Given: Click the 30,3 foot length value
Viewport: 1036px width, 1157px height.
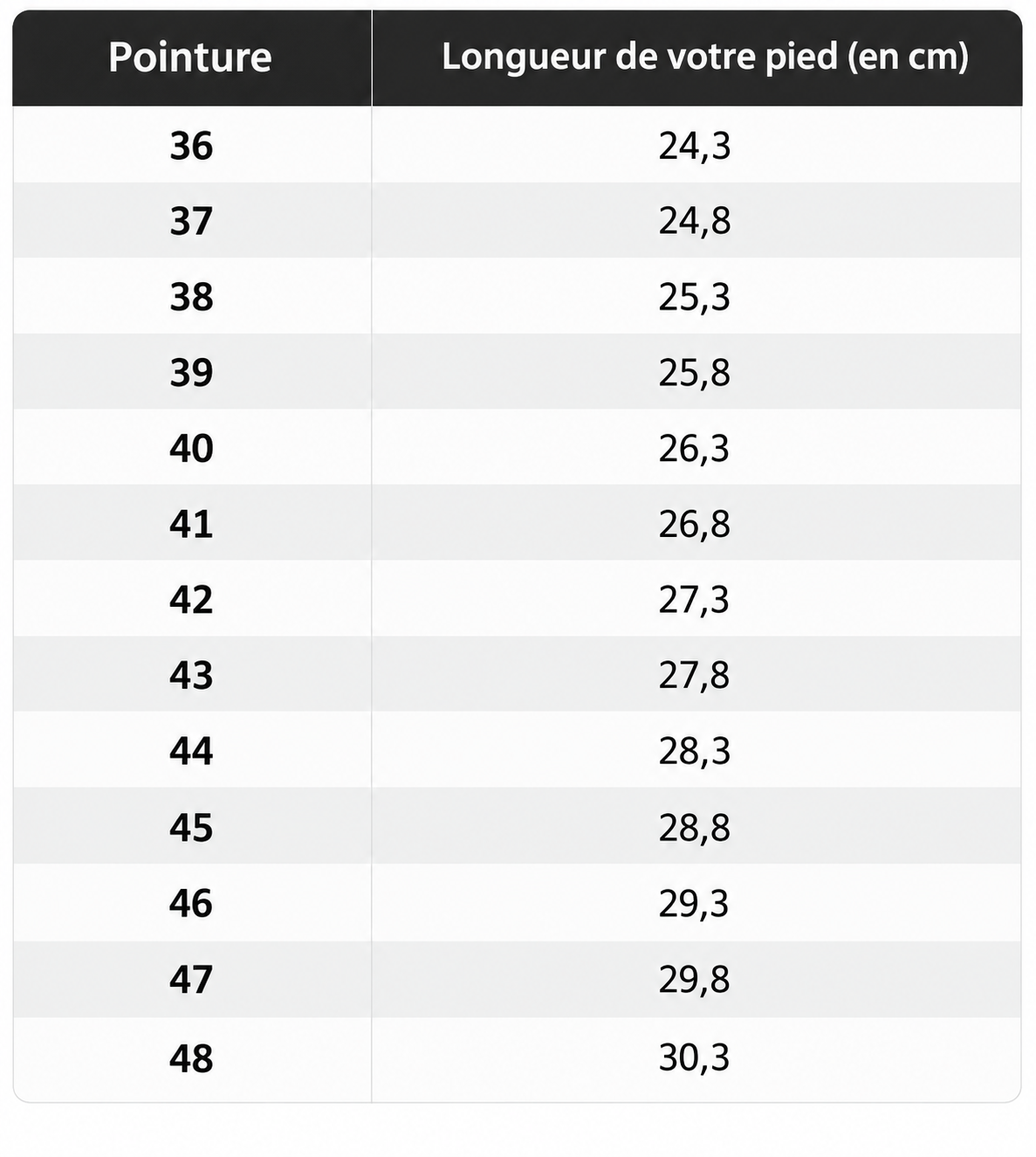Looking at the screenshot, I should coord(695,1057).
